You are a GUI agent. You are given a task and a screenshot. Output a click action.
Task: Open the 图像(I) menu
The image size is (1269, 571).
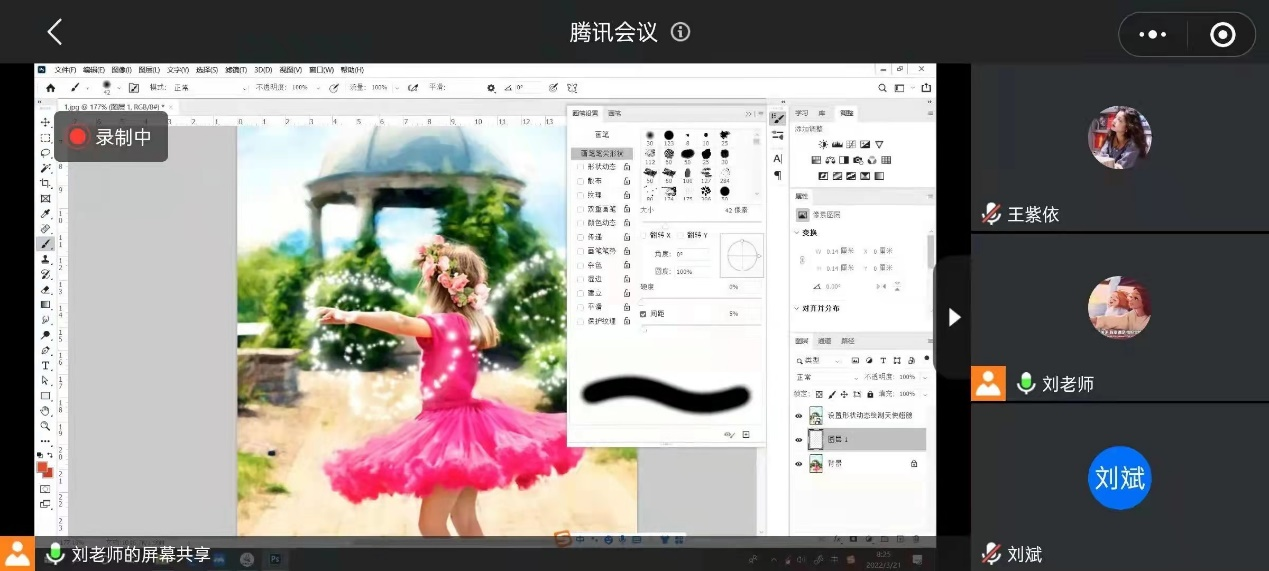click(121, 70)
